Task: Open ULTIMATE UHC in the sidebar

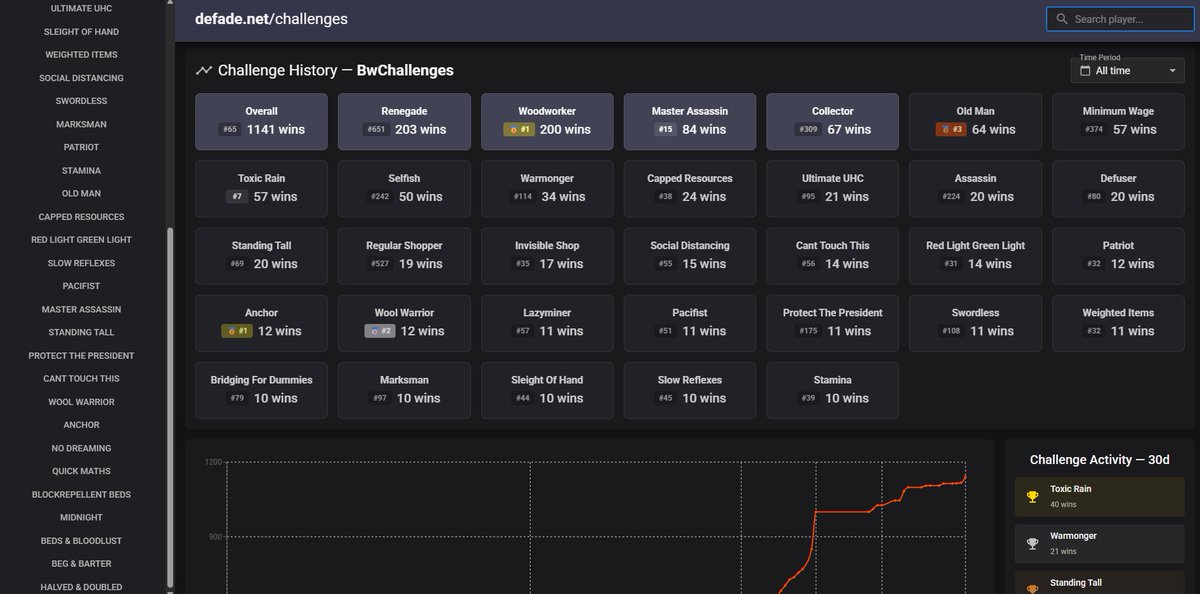Action: 82,8
